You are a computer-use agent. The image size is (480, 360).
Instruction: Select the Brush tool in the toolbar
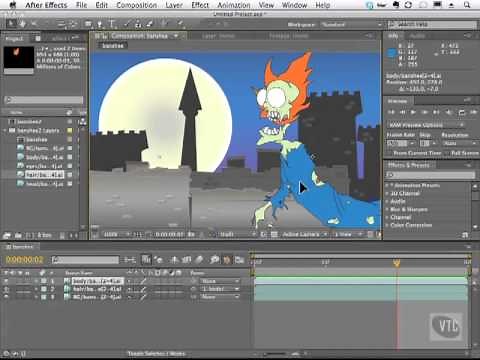(127, 24)
